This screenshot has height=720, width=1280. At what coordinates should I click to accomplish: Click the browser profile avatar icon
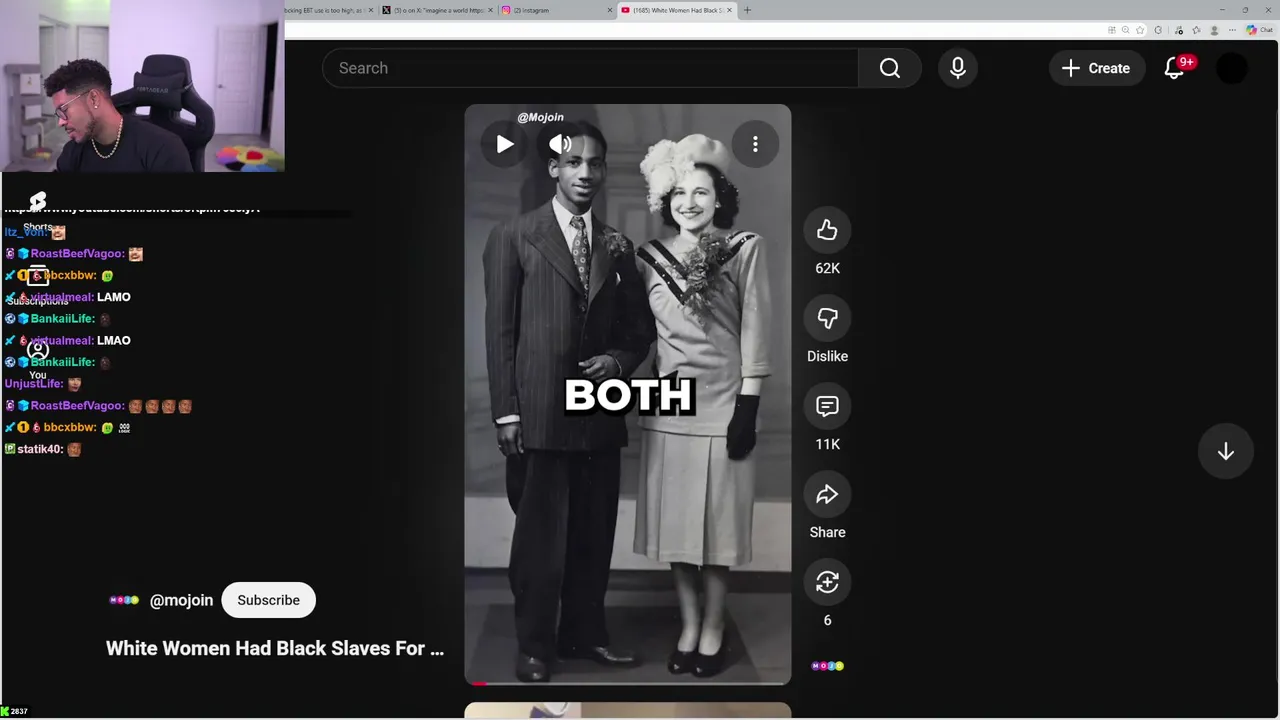click(1214, 30)
